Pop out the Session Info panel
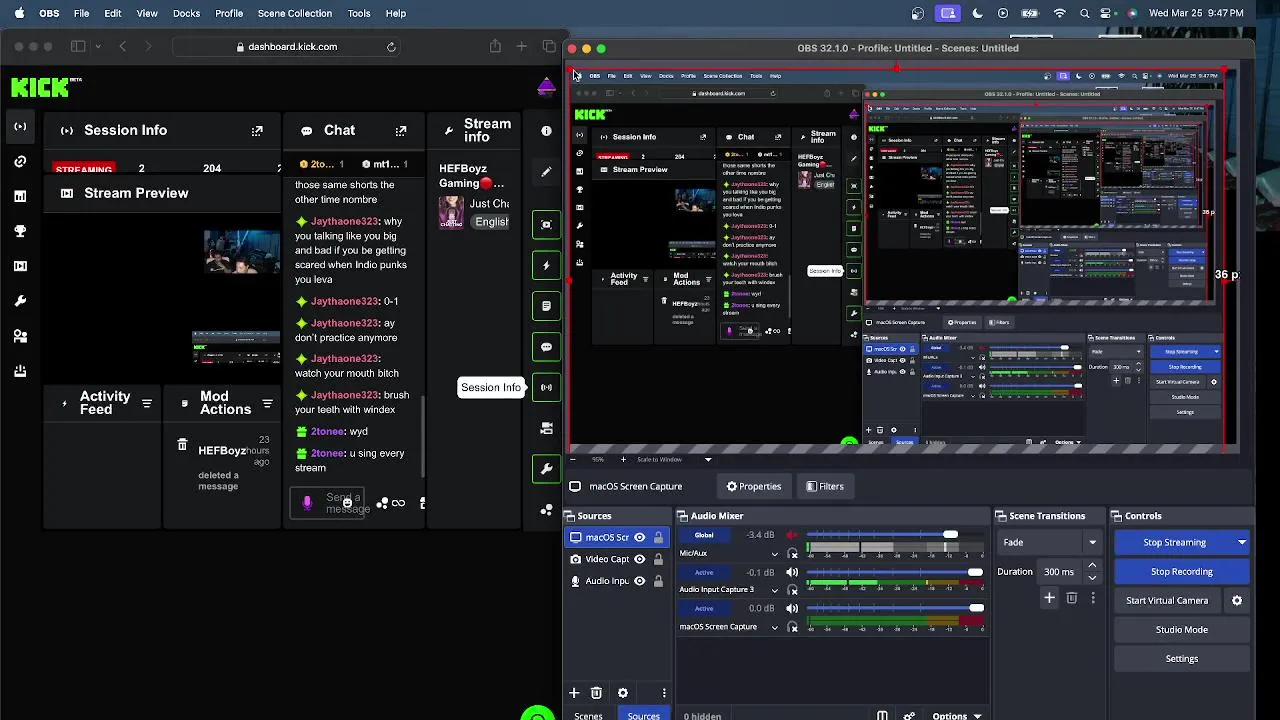1280x720 pixels. [x=257, y=130]
